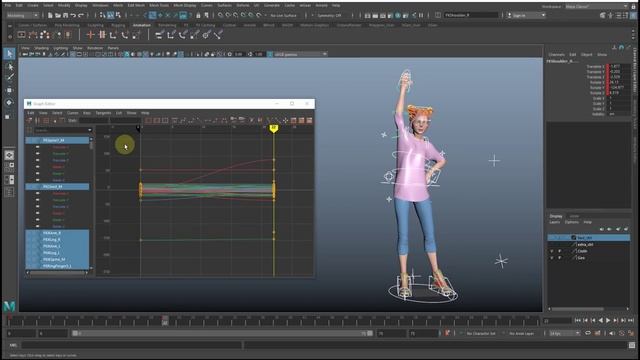Click the New Scene icon
Screen dimensions: 640x360
pyautogui.click(x=50, y=15)
